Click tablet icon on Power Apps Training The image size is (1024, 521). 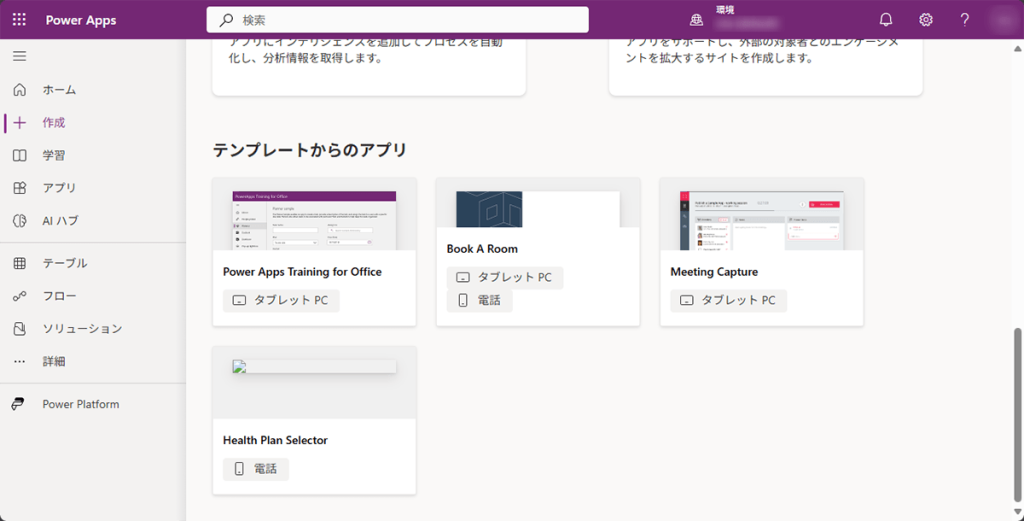239,301
